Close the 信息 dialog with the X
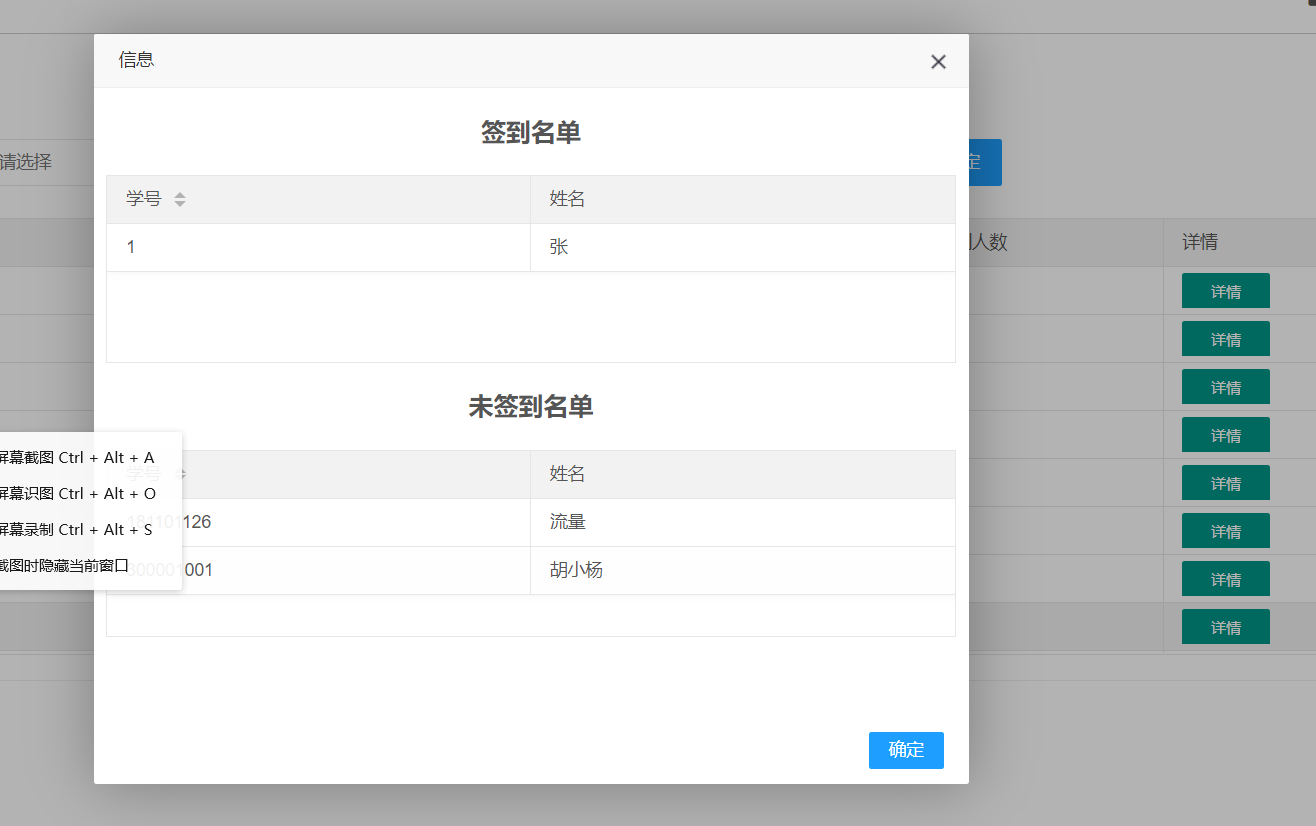Screen dimensions: 1316x826 938,61
